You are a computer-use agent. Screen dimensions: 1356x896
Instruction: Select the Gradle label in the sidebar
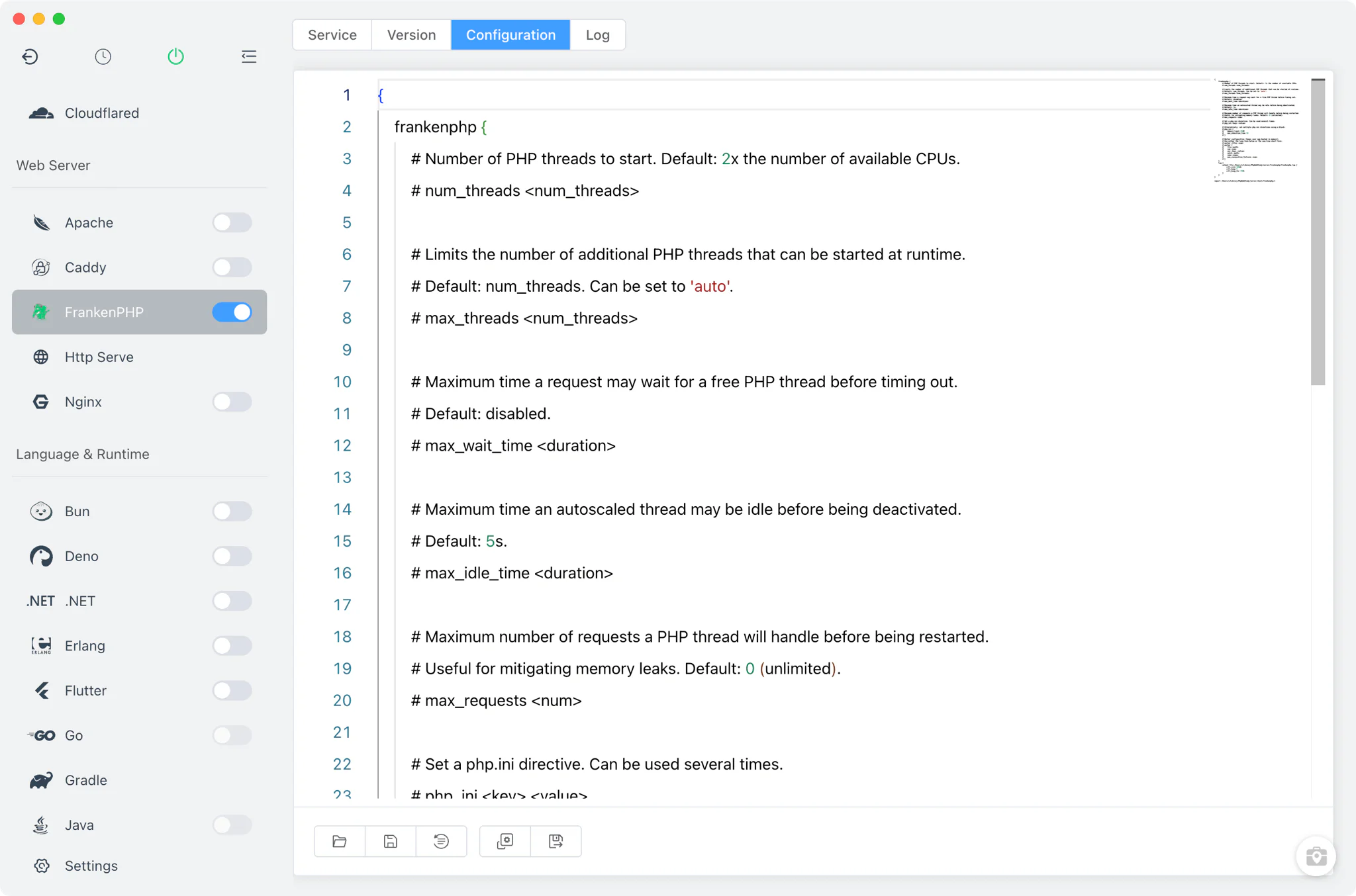(86, 780)
